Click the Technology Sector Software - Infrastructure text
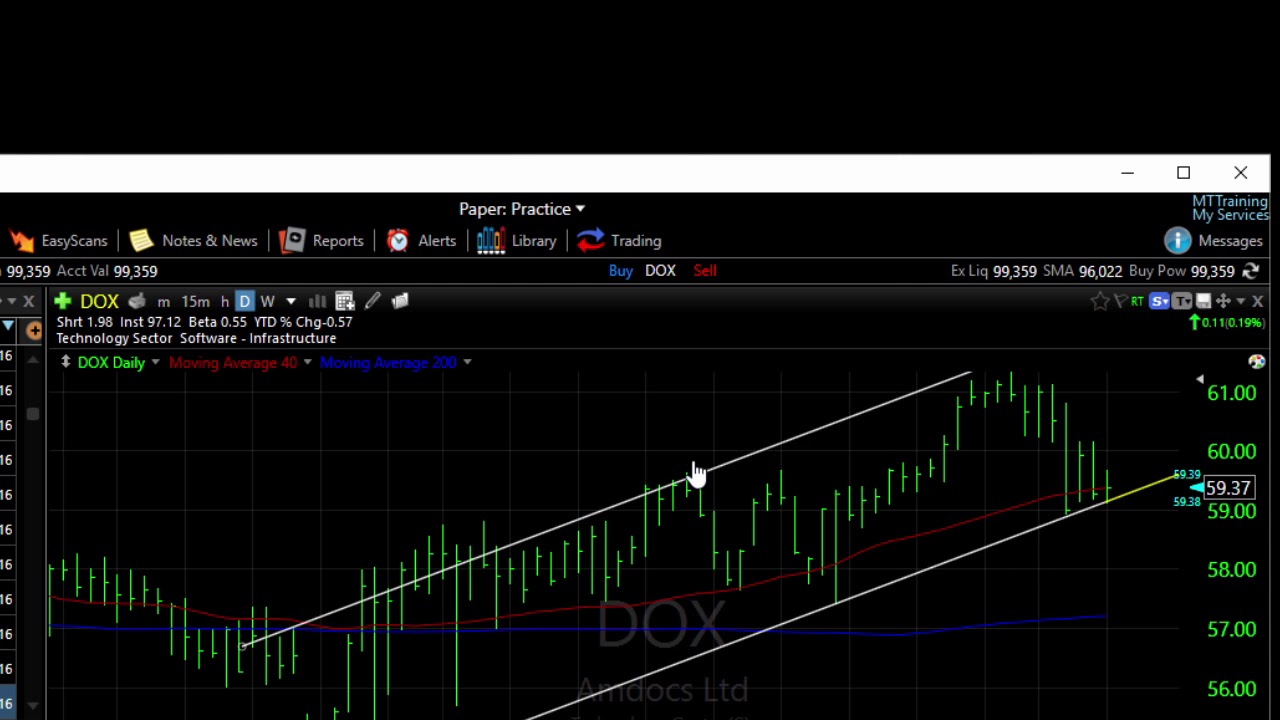Viewport: 1280px width, 720px height. click(196, 338)
